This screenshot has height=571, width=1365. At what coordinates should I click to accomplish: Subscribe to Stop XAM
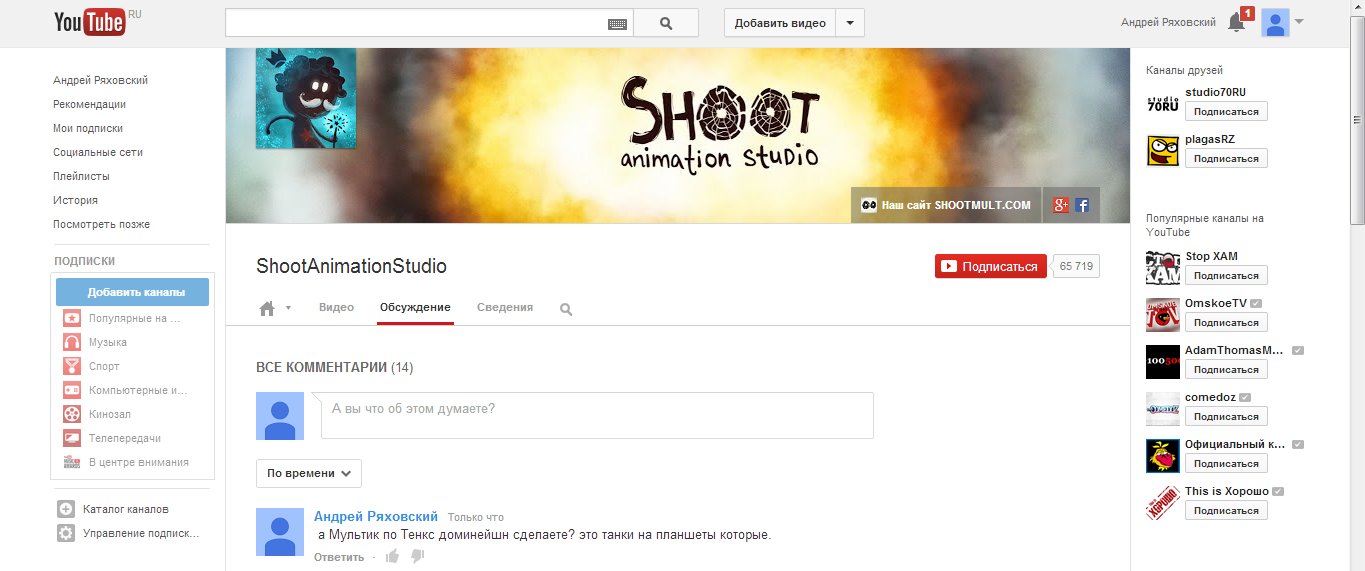[x=1226, y=275]
